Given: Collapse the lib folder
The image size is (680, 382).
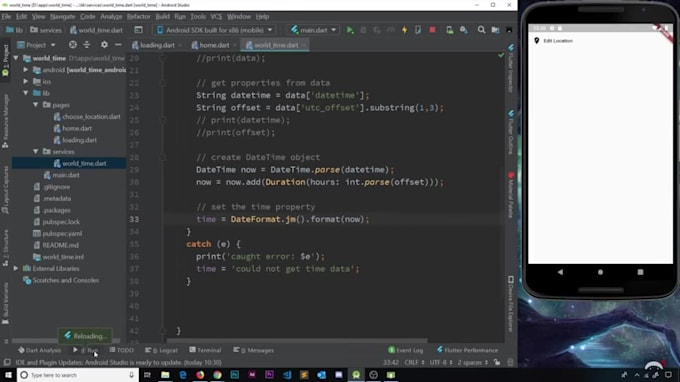Looking at the screenshot, I should point(26,93).
